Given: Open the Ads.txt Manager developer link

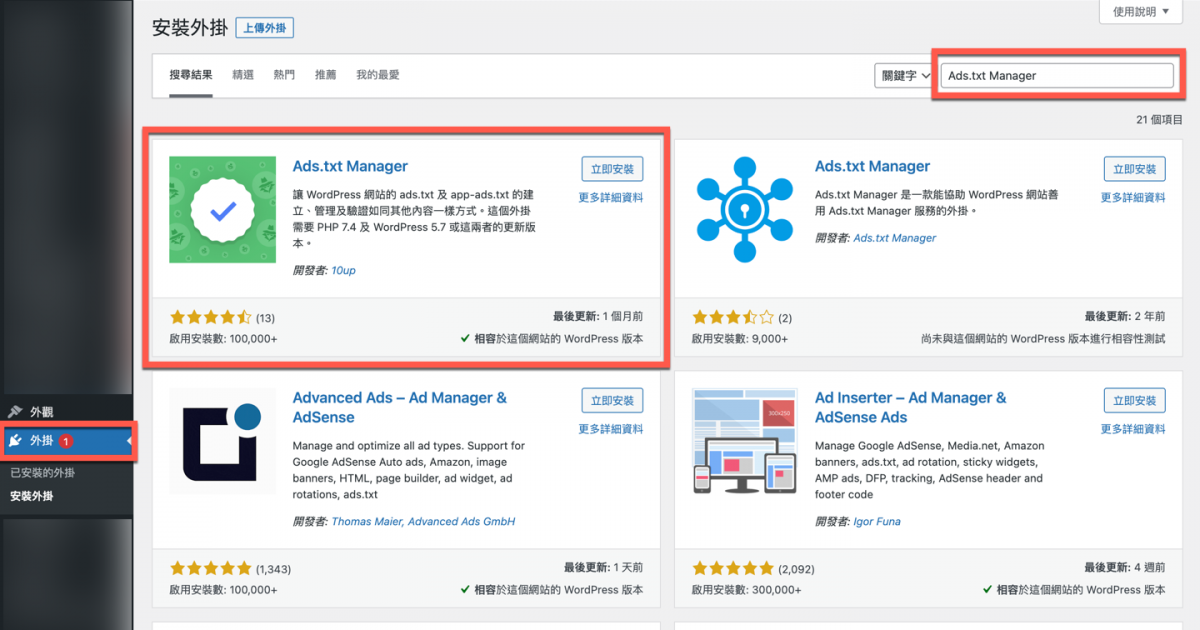Looking at the screenshot, I should (895, 238).
